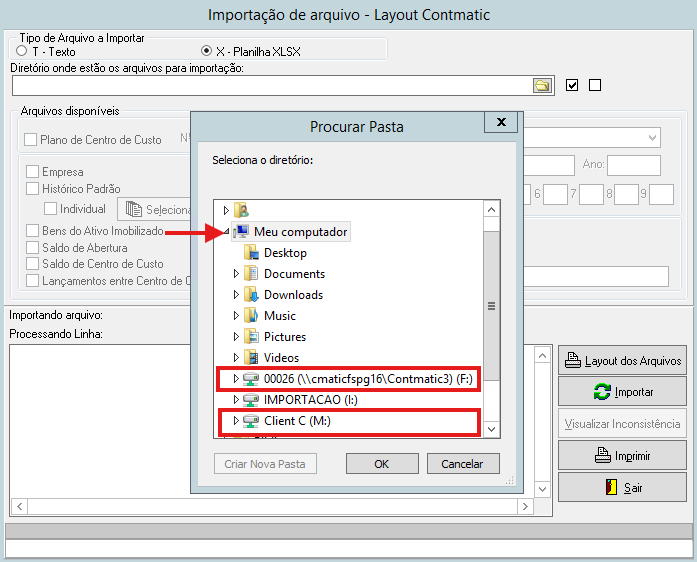Tick the Individual checkbox
The width and height of the screenshot is (697, 562).
tap(50, 209)
